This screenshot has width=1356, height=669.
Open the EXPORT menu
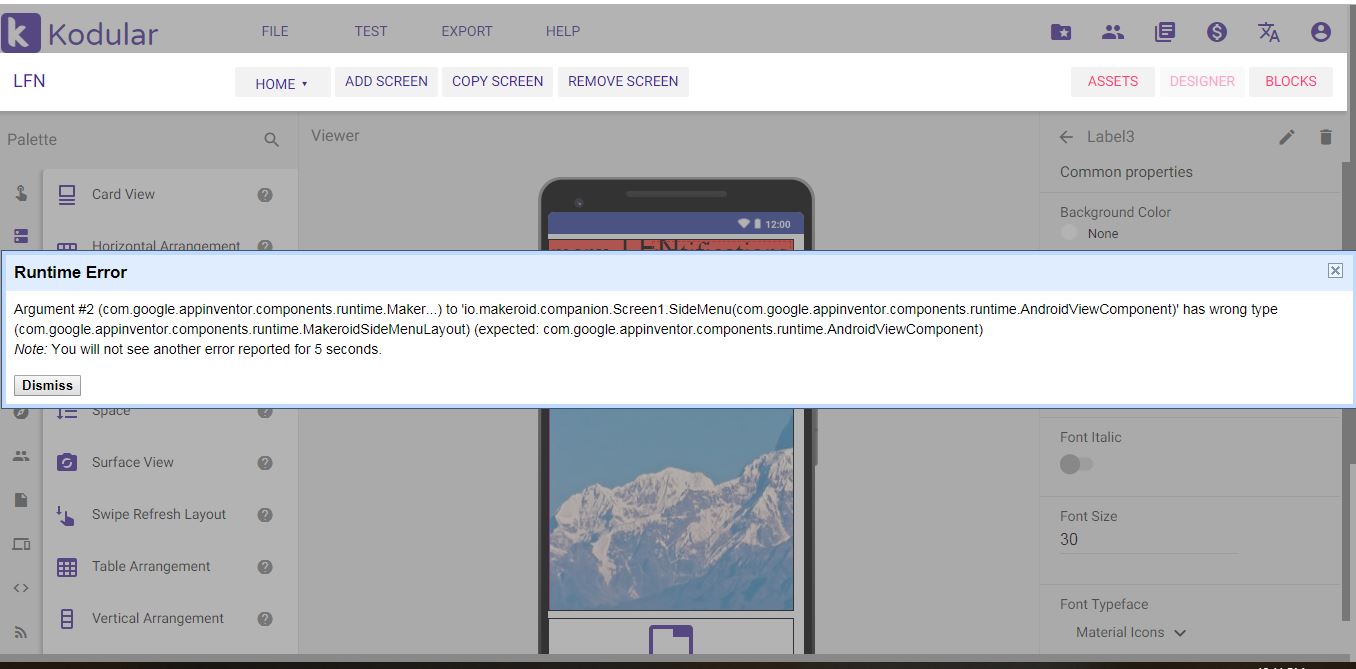click(x=467, y=31)
